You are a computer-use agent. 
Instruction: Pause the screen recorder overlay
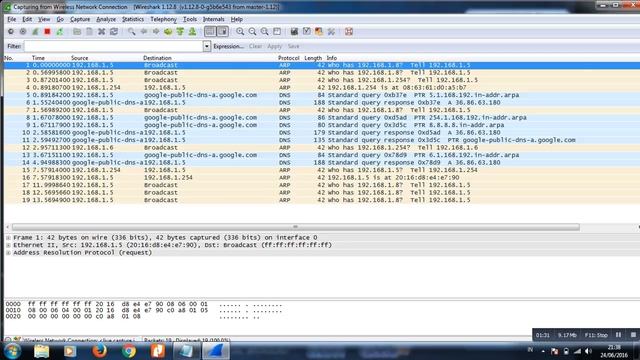[619, 335]
